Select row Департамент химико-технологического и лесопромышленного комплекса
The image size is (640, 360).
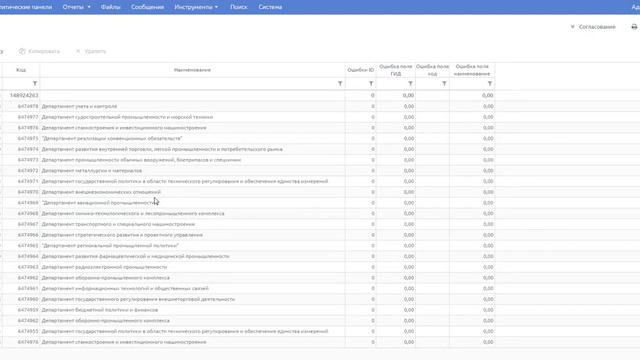point(247,213)
